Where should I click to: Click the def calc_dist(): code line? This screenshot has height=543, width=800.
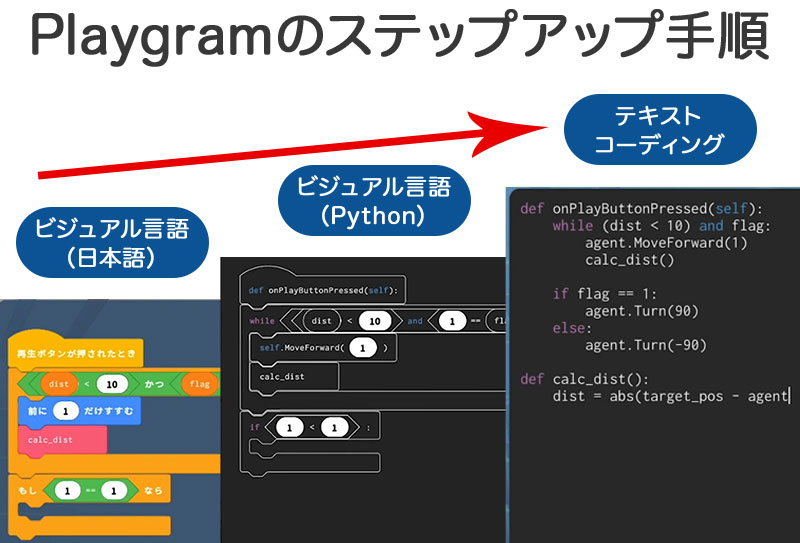(x=584, y=379)
